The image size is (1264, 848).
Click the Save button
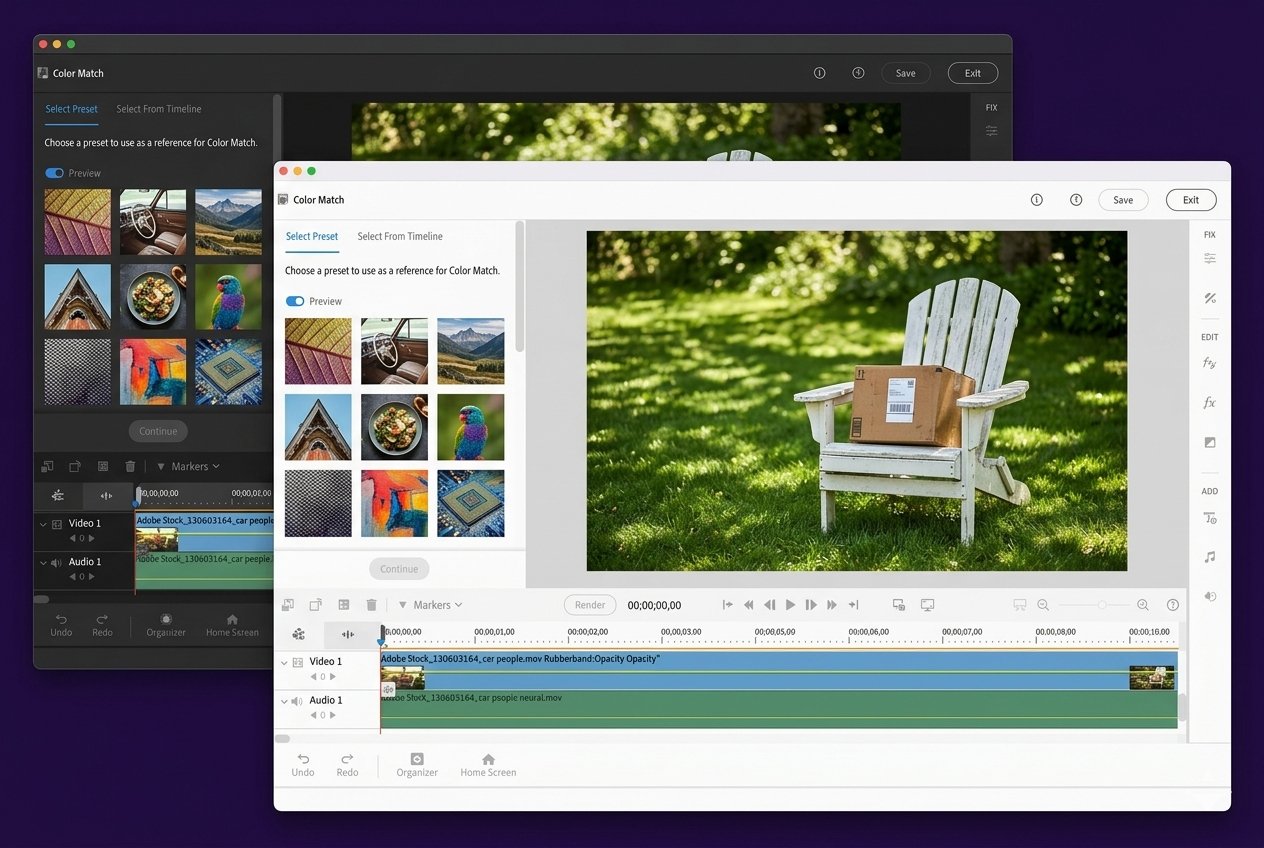1123,199
